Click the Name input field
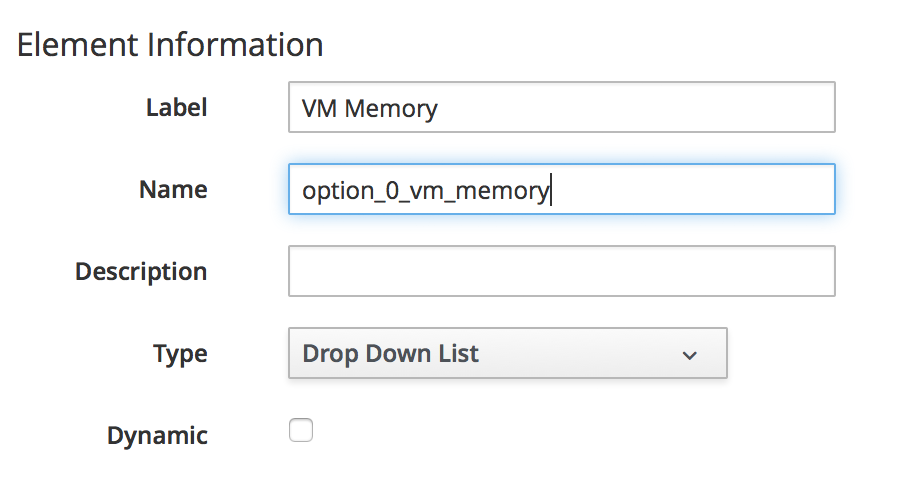The height and width of the screenshot is (478, 910). pyautogui.click(x=561, y=189)
